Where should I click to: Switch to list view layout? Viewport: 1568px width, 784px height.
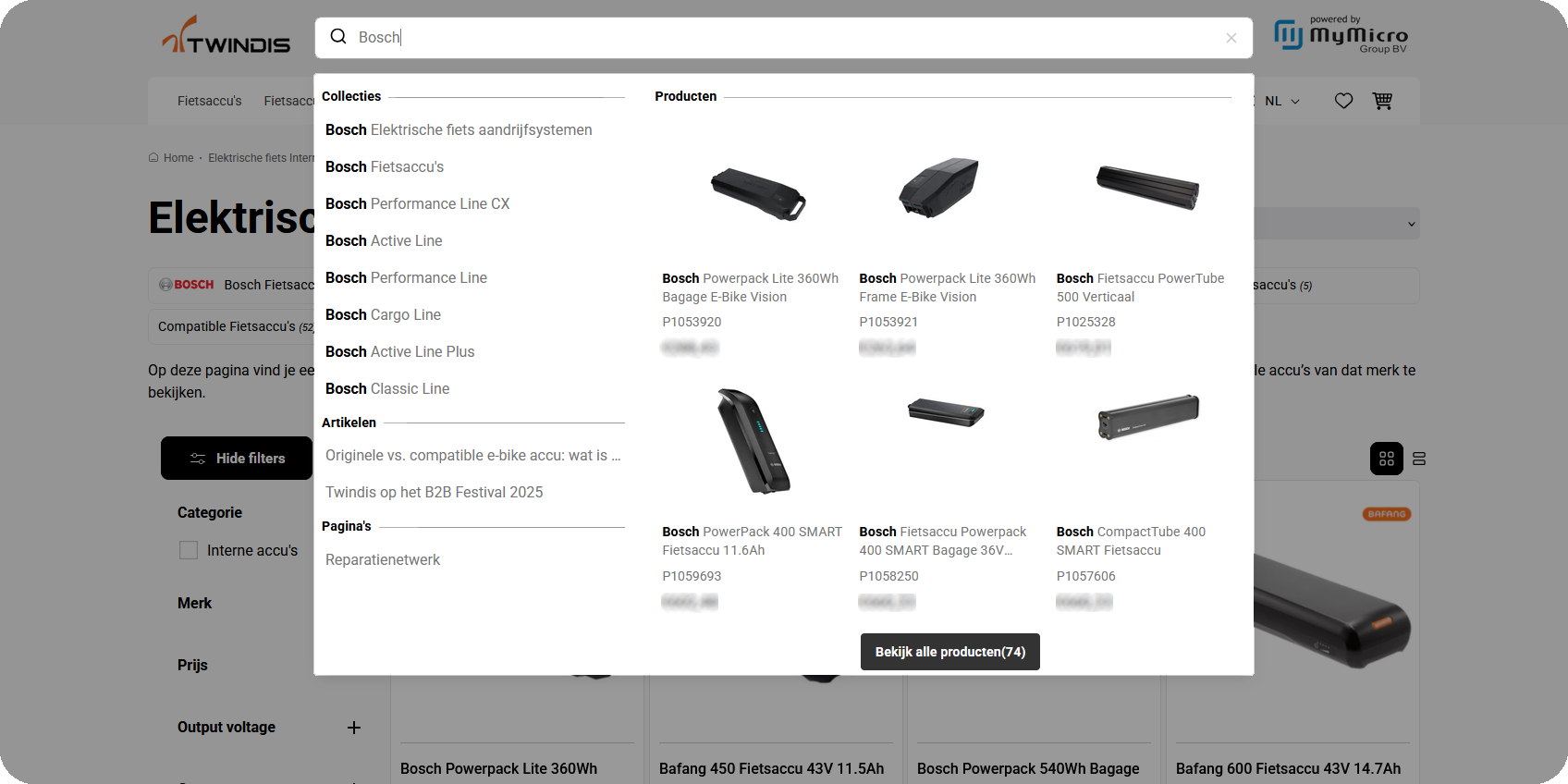coord(1419,459)
